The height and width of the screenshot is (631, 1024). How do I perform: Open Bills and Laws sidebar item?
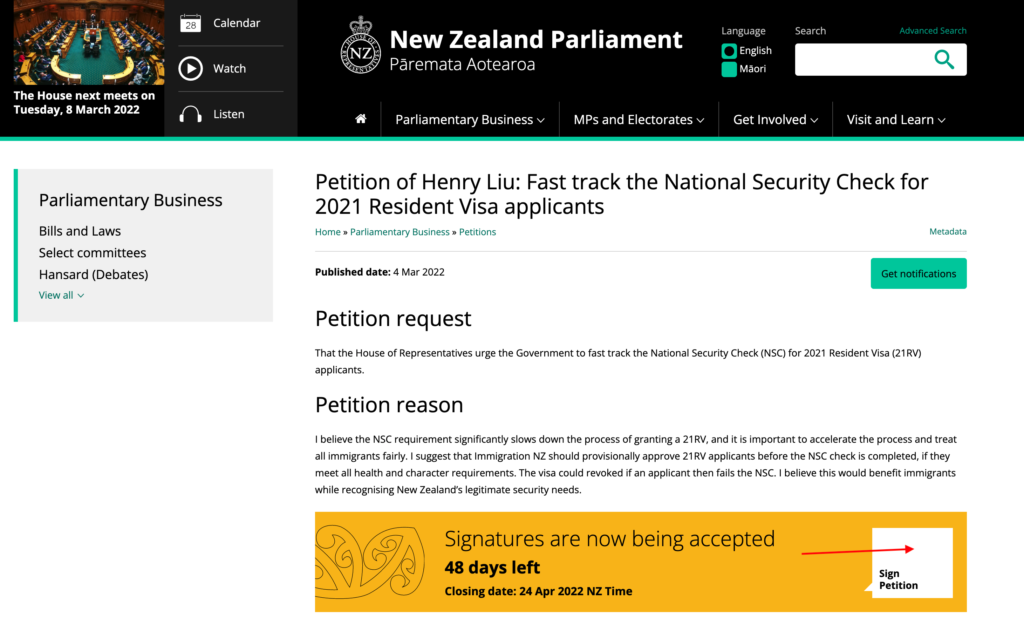[80, 231]
